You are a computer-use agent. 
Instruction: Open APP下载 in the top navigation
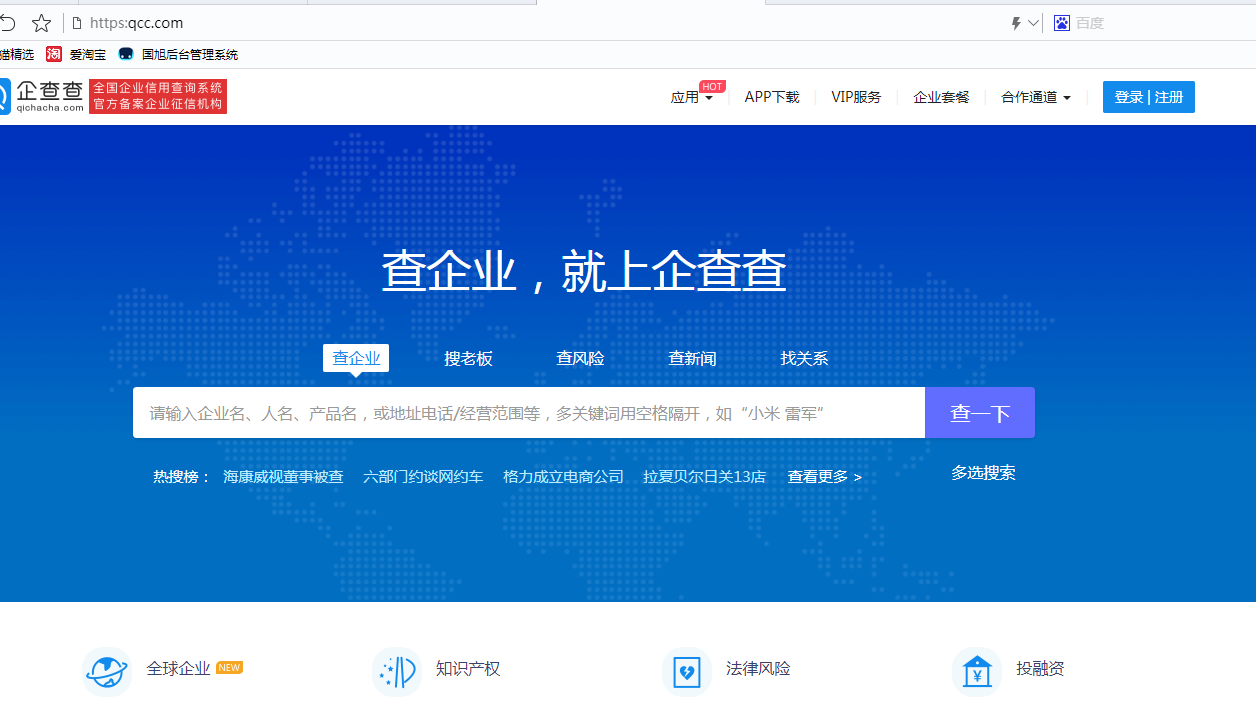(772, 97)
